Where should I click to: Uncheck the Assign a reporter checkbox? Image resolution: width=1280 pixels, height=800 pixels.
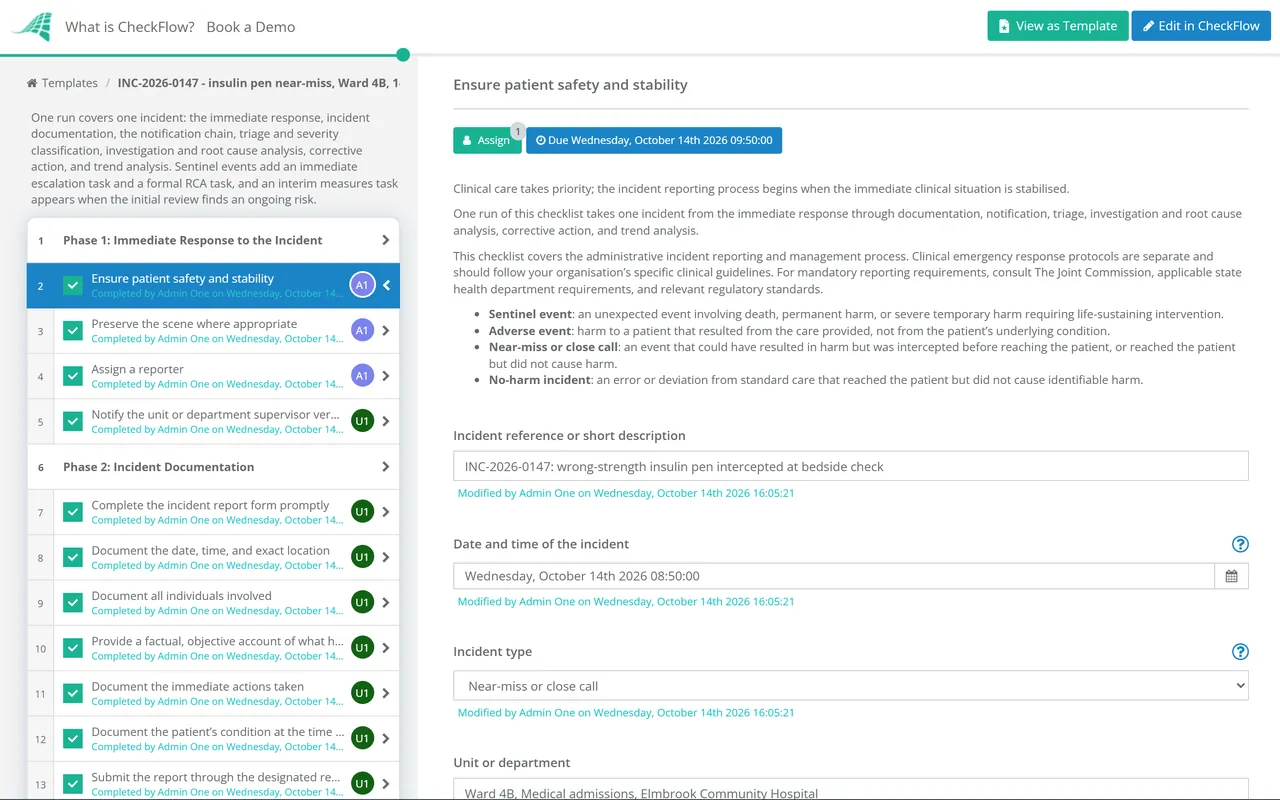[73, 376]
